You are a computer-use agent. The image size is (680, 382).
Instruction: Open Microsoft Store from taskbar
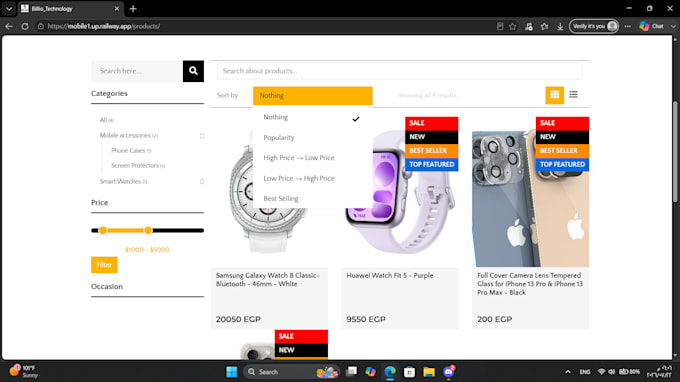pyautogui.click(x=409, y=372)
